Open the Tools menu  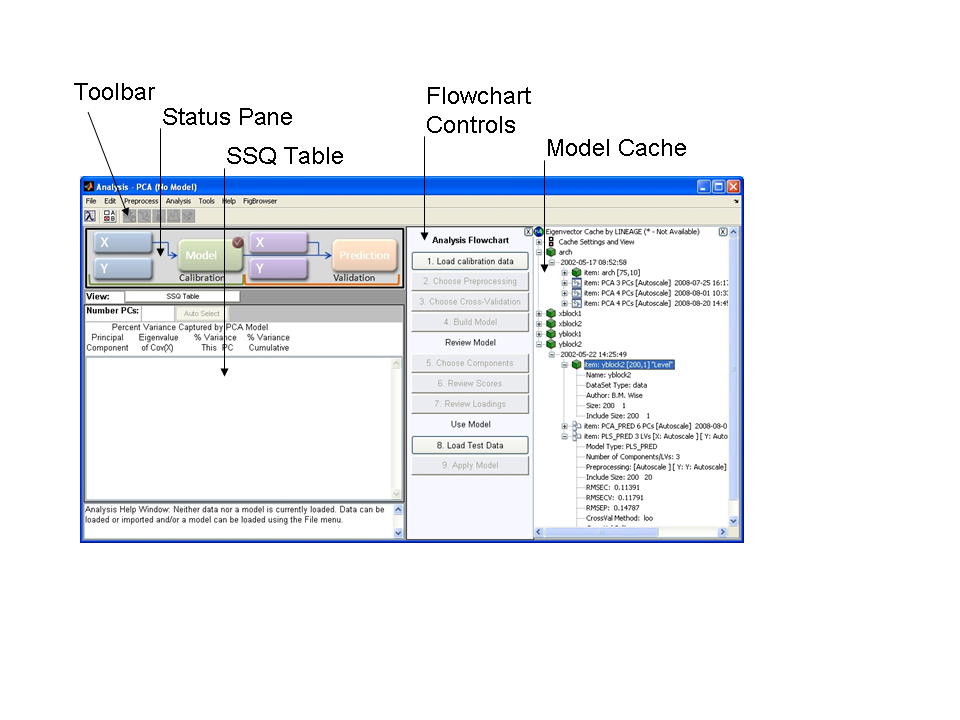[206, 201]
